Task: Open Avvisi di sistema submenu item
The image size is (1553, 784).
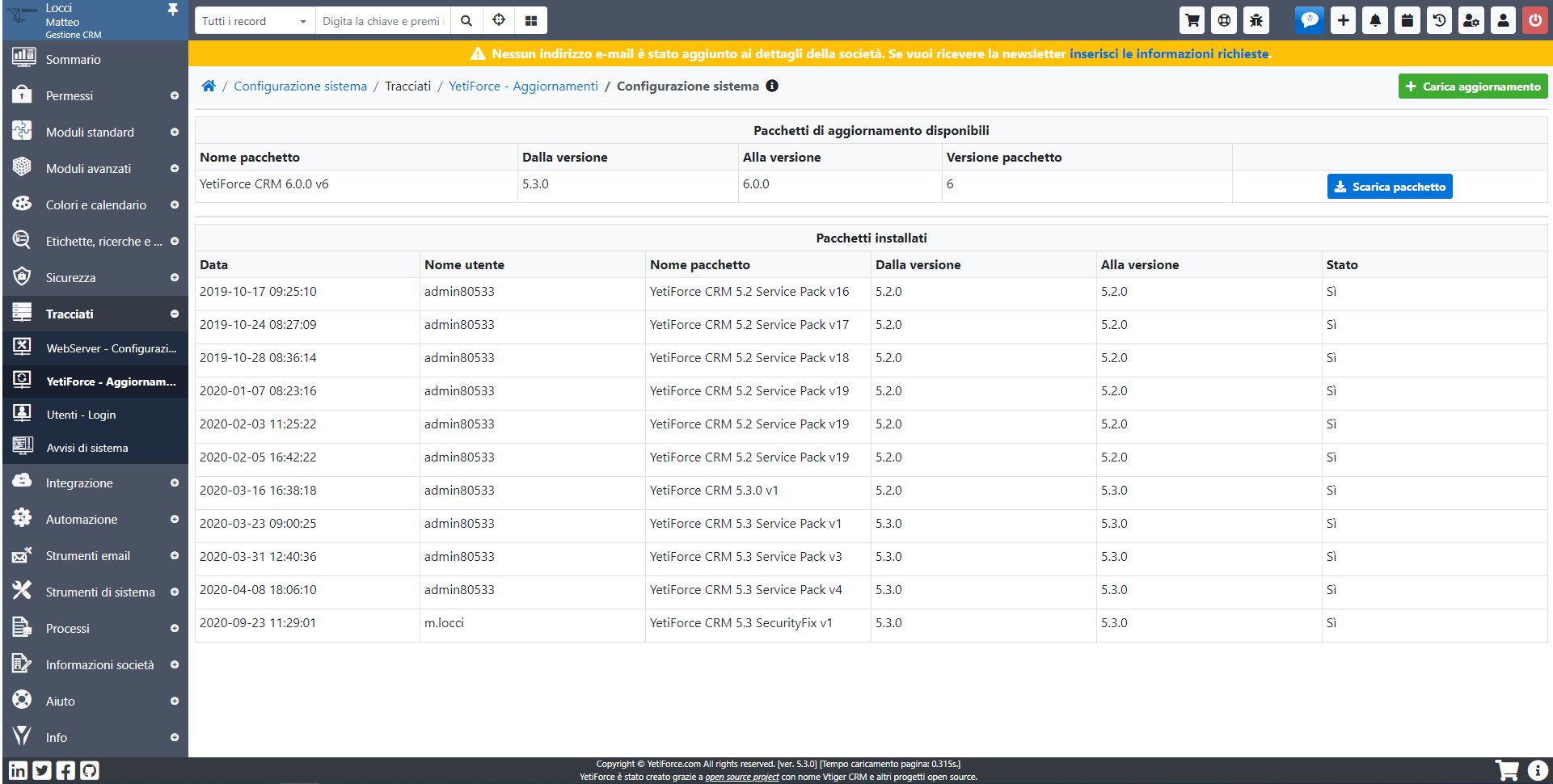Action: [95, 448]
